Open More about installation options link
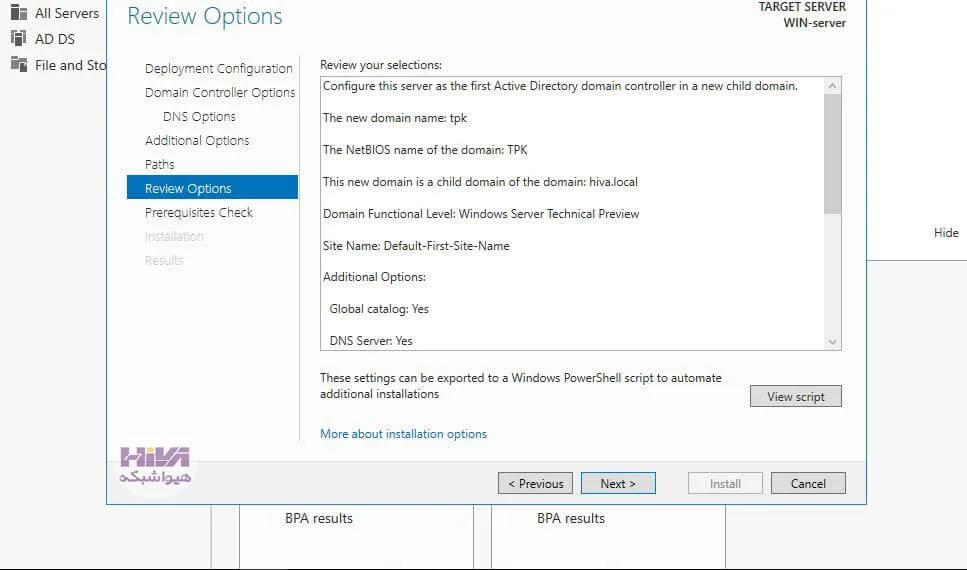The width and height of the screenshot is (967, 570). 403,434
